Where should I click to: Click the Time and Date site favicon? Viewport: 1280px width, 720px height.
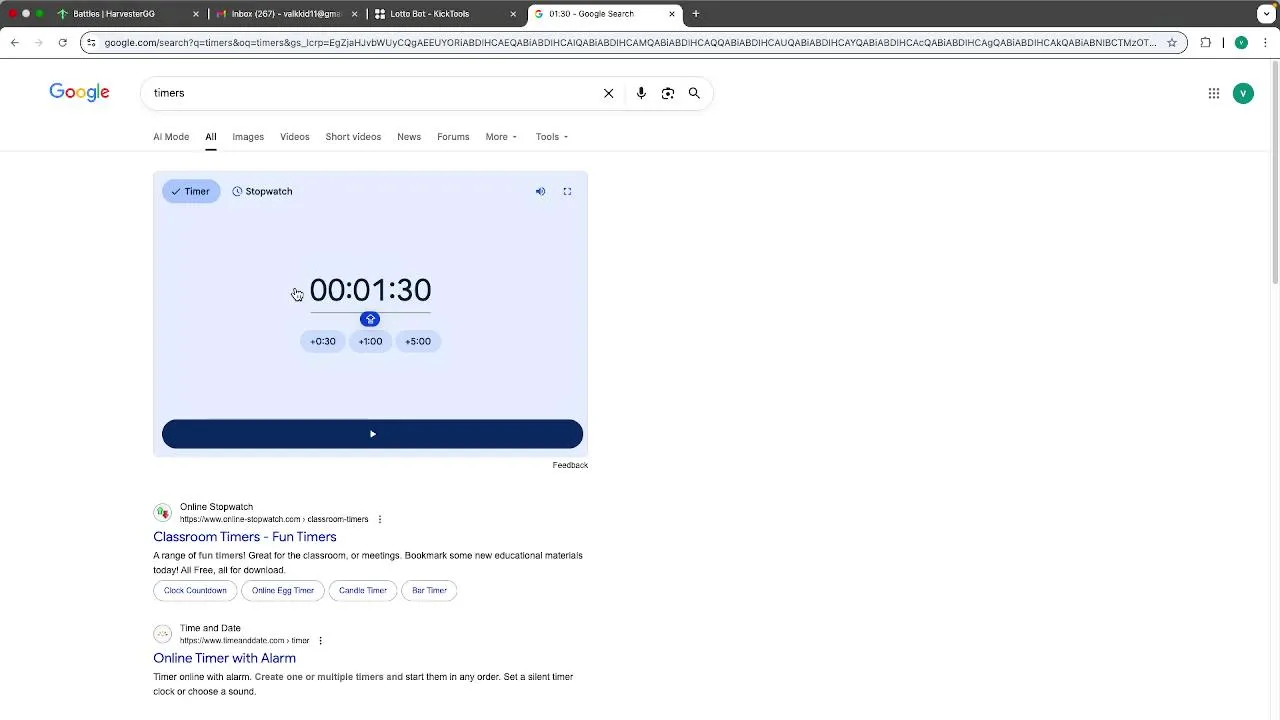[x=163, y=634]
